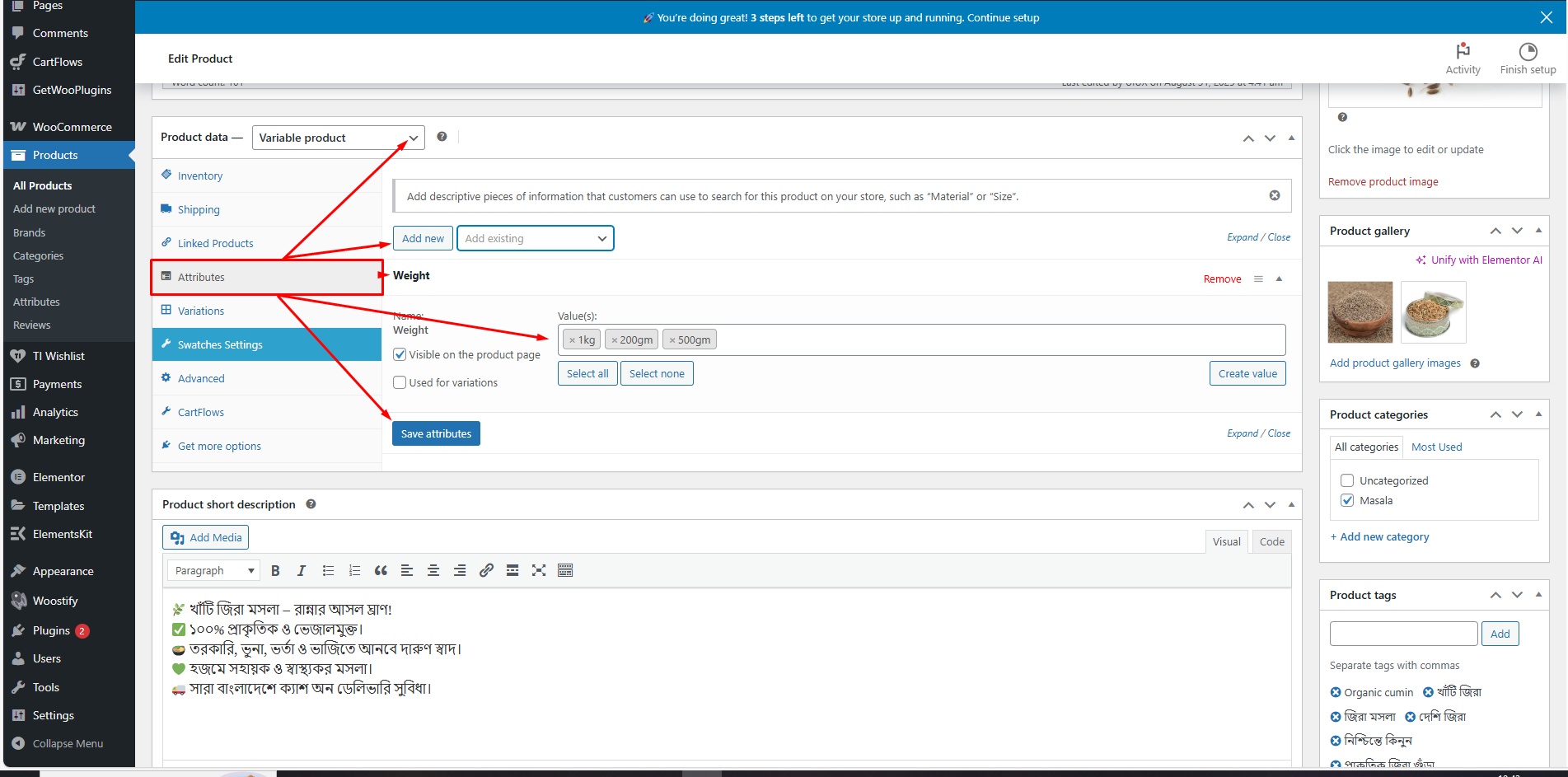This screenshot has height=777, width=1568.
Task: Click the Bold formatting icon
Action: click(275, 570)
